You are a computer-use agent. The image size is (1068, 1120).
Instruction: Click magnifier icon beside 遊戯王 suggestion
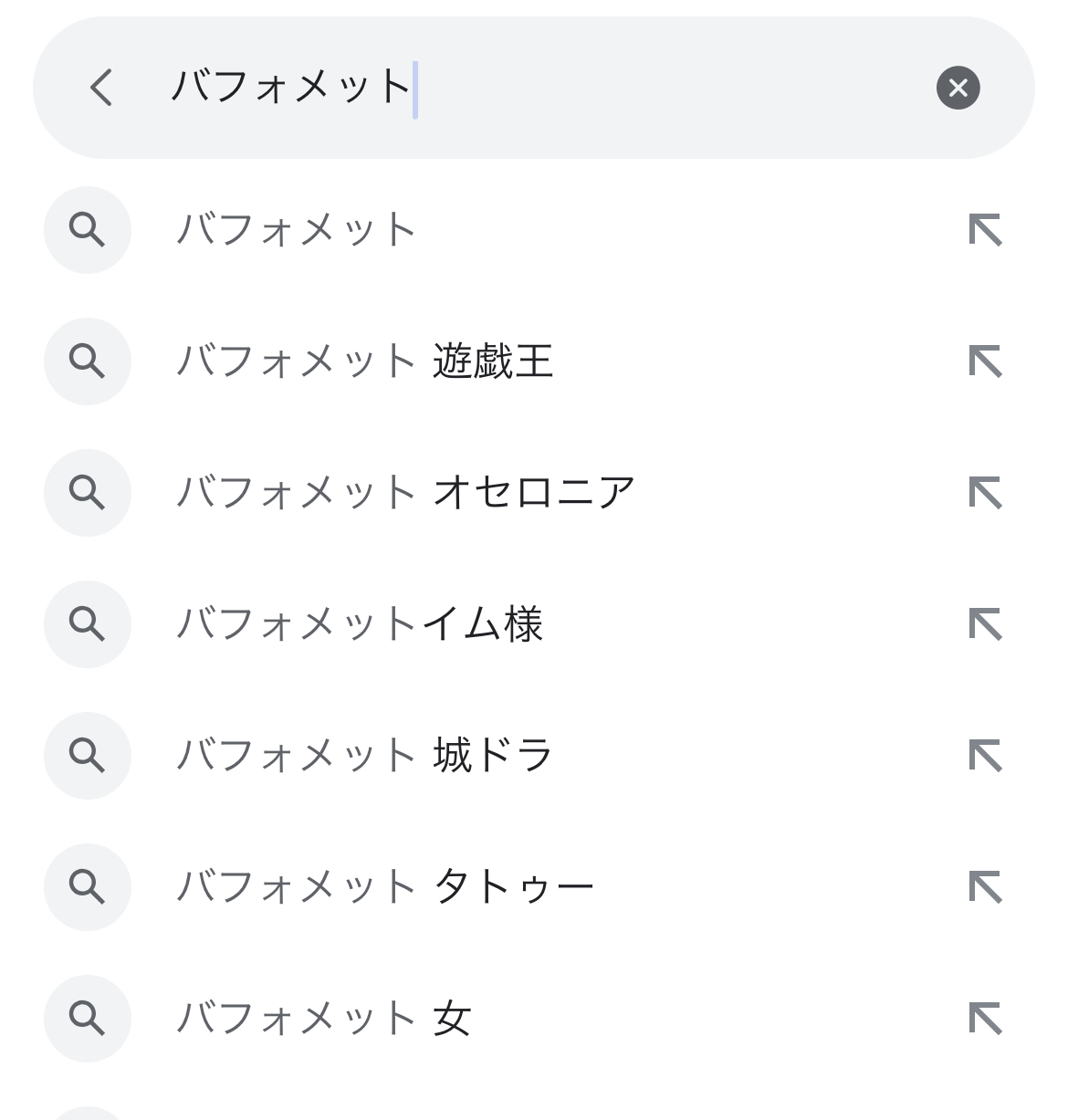point(88,361)
